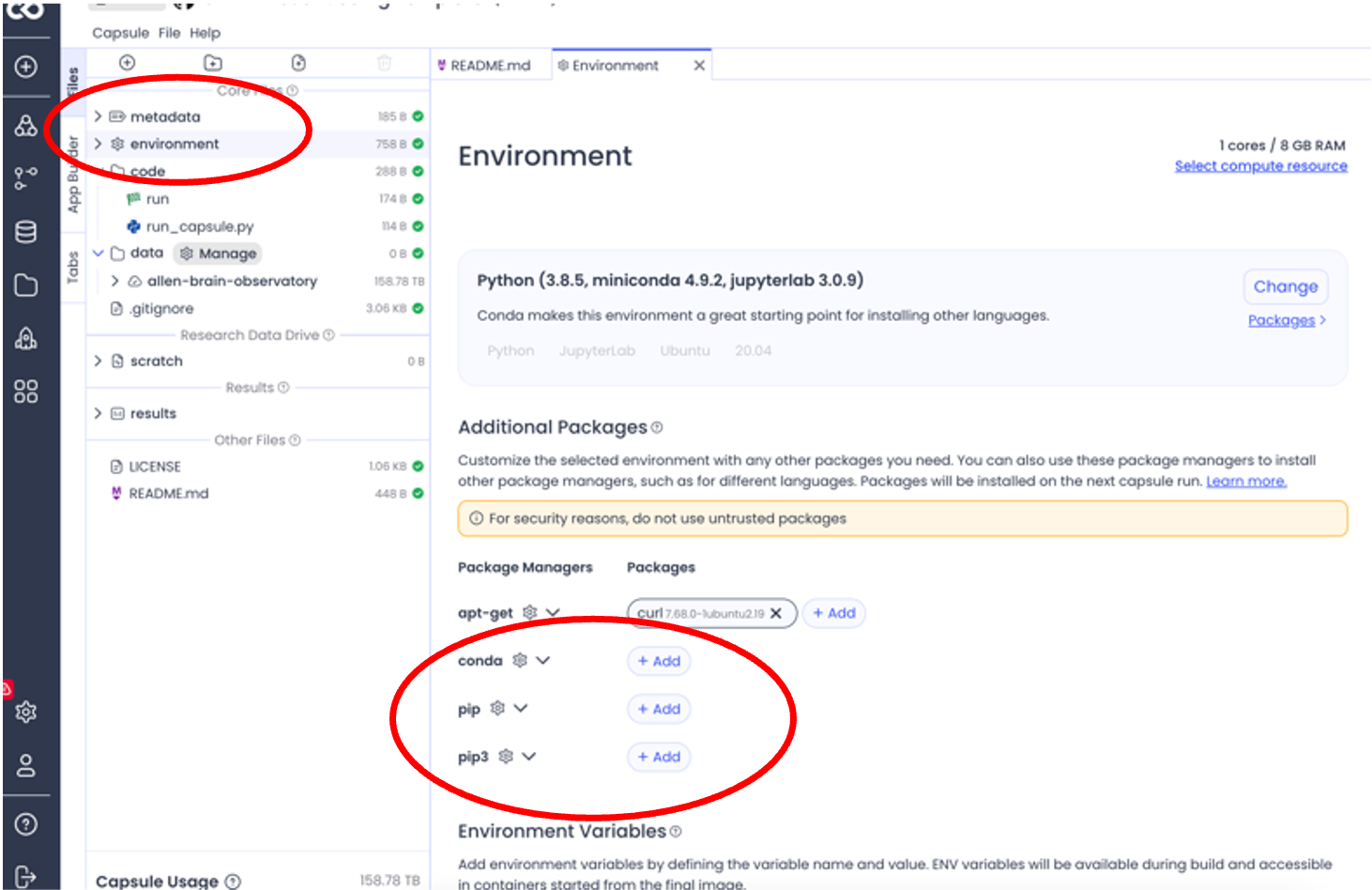Screen dimensions: 1372x890
Task: Open the user account icon
Action: (x=26, y=766)
